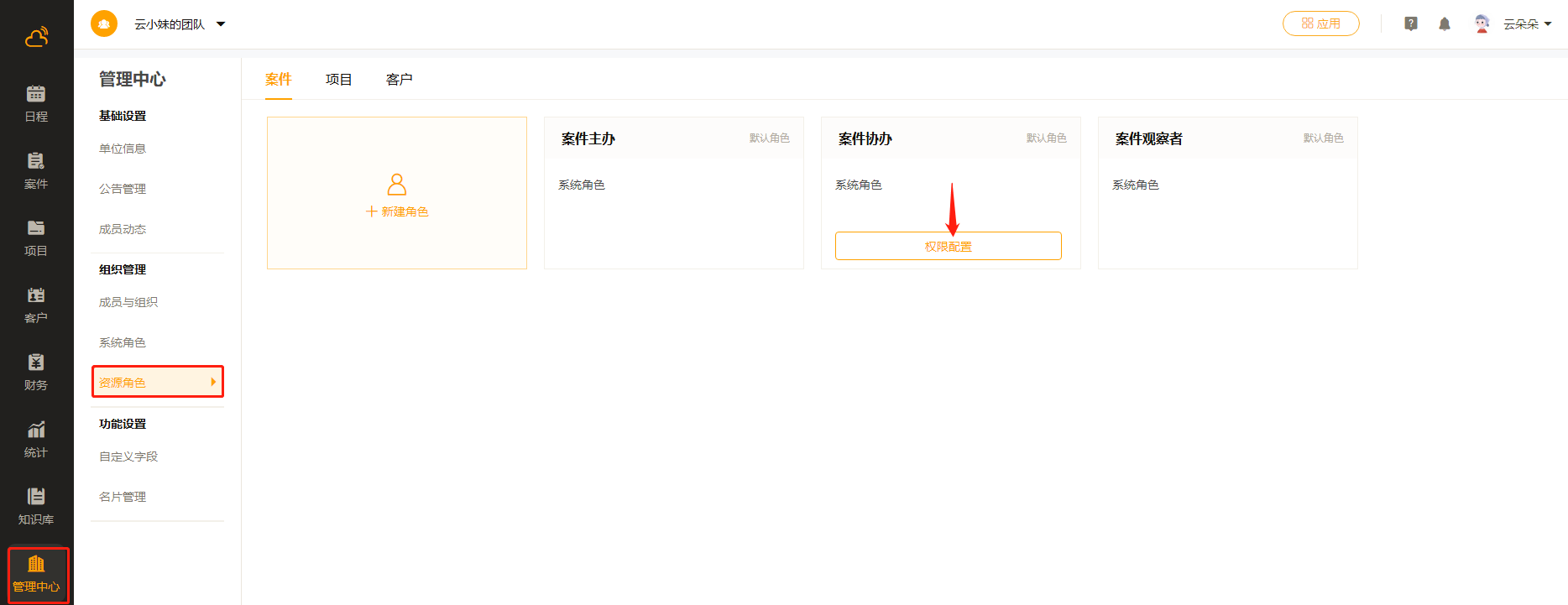Image resolution: width=1568 pixels, height=605 pixels.
Task: Switch to the 项目 tab
Action: point(338,80)
